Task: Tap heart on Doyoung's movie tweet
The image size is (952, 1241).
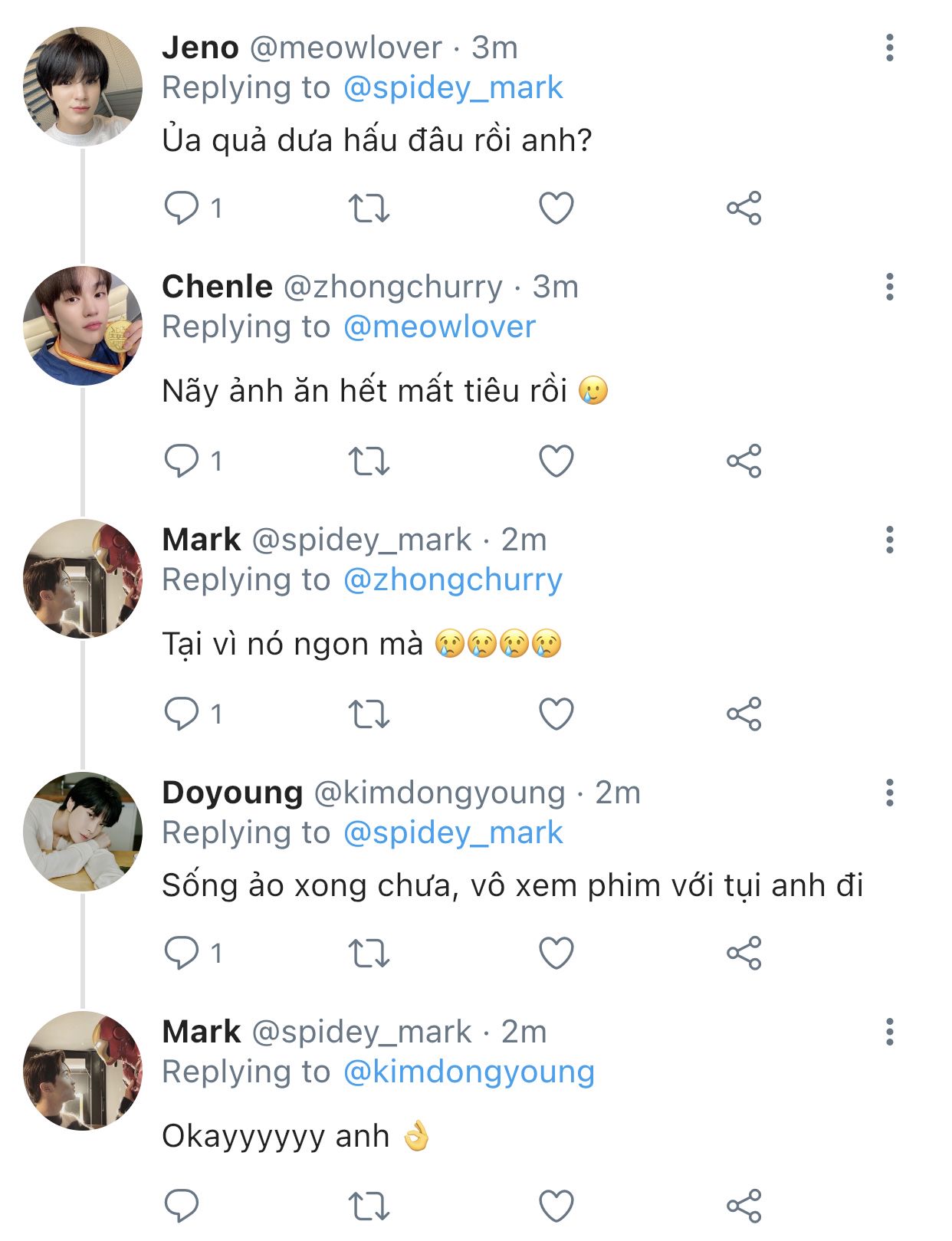Action: click(x=556, y=953)
